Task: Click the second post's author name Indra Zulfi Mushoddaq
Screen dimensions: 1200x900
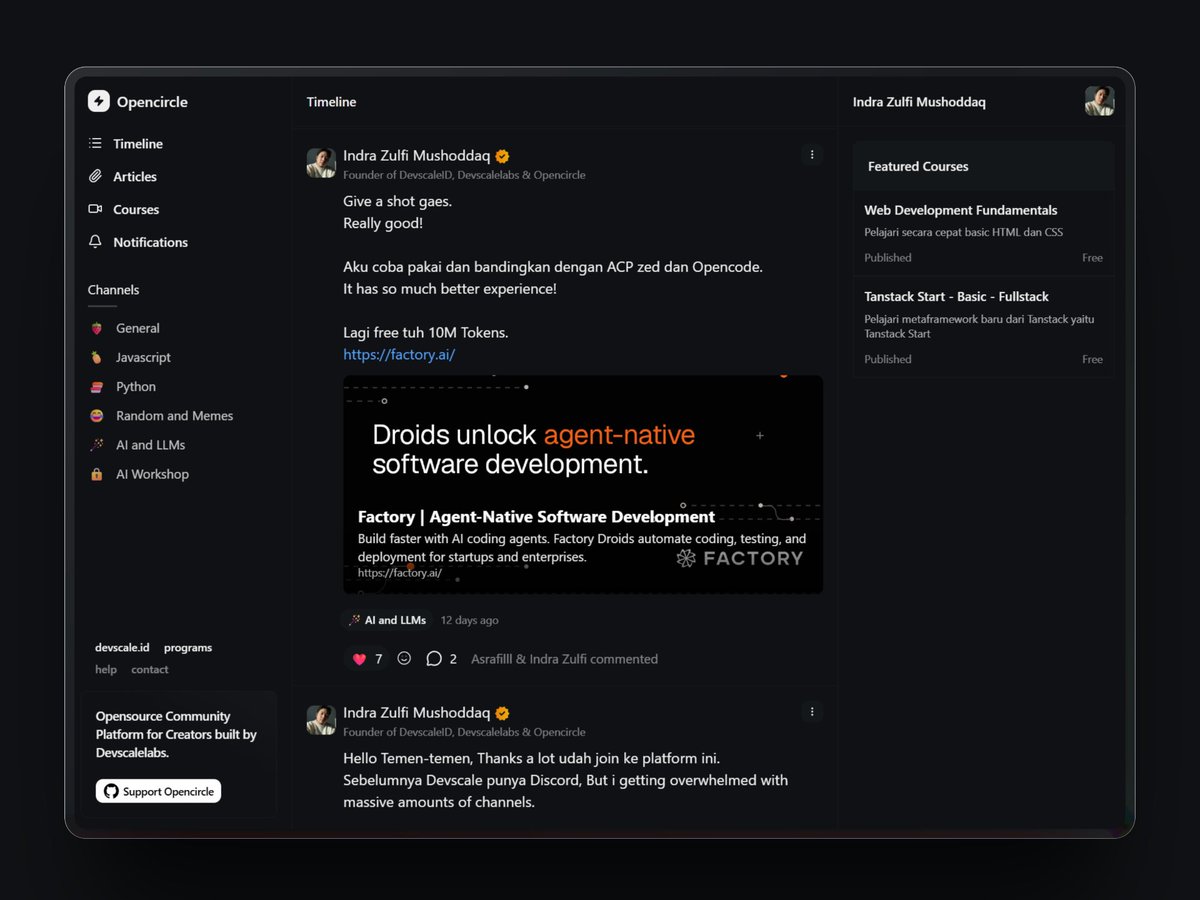Action: (x=416, y=713)
